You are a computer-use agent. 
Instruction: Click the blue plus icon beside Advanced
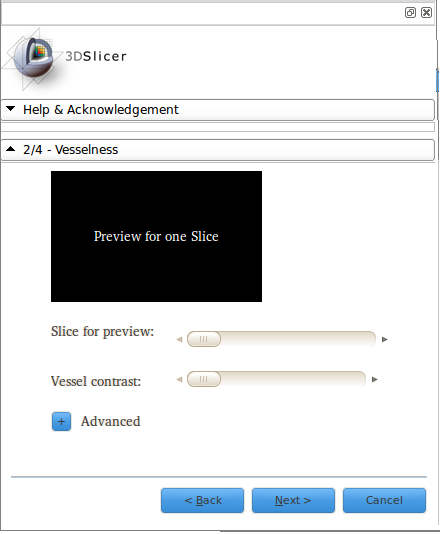(x=61, y=422)
